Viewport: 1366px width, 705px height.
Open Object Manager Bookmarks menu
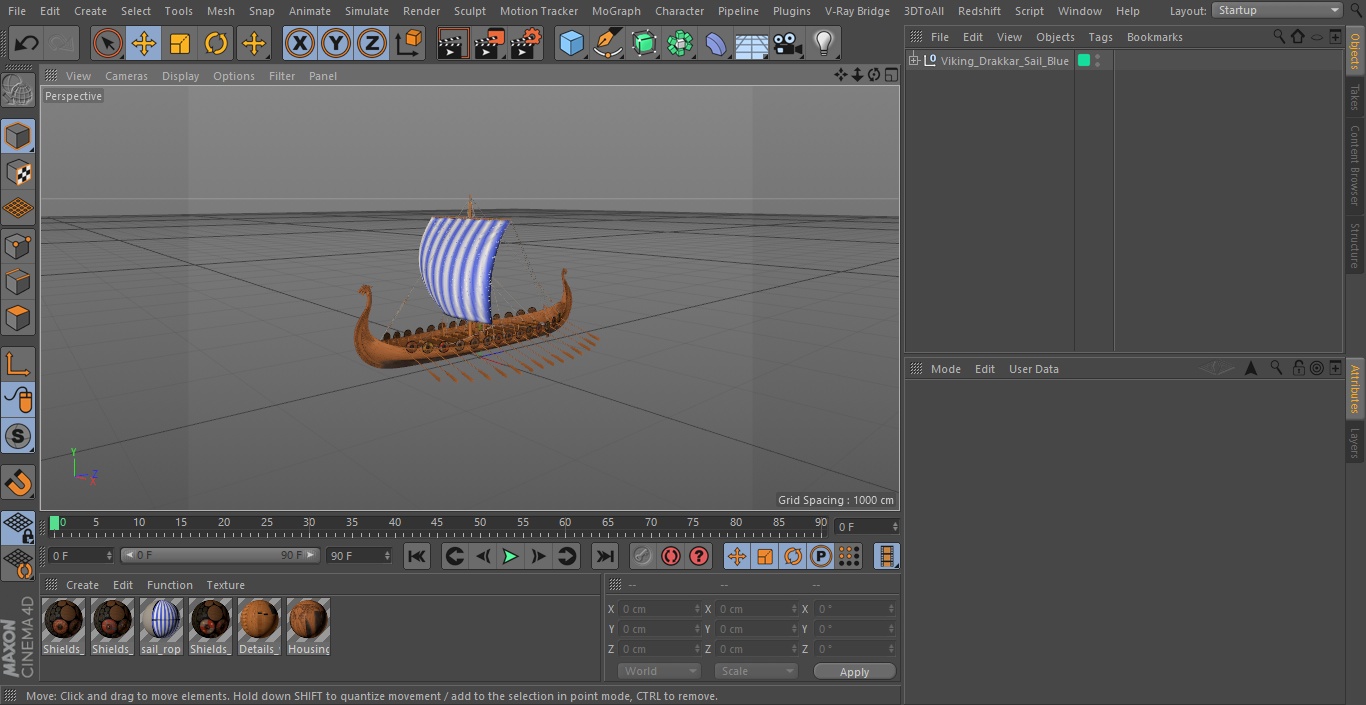1154,37
